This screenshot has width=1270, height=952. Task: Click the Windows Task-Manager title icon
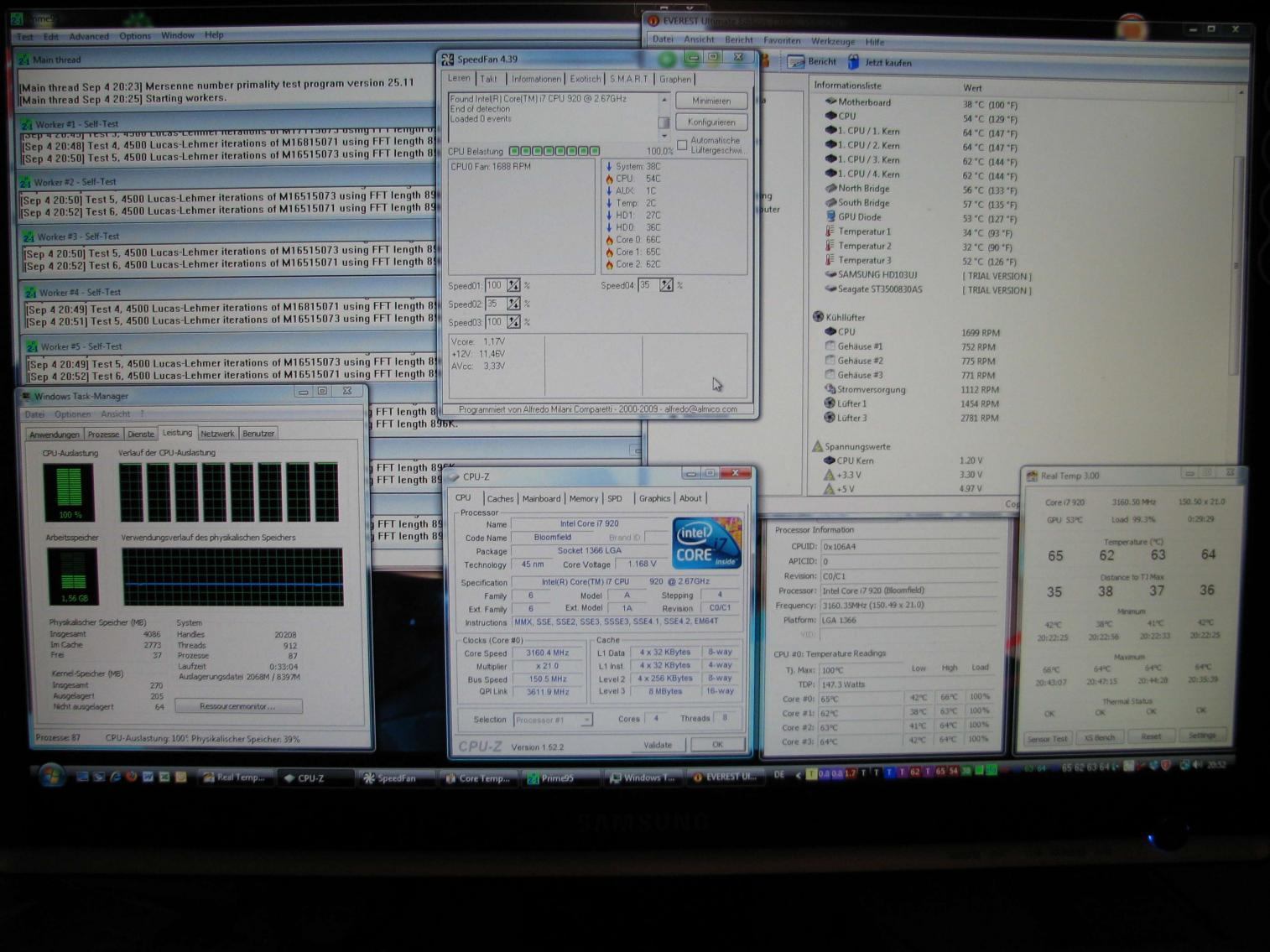pyautogui.click(x=26, y=396)
